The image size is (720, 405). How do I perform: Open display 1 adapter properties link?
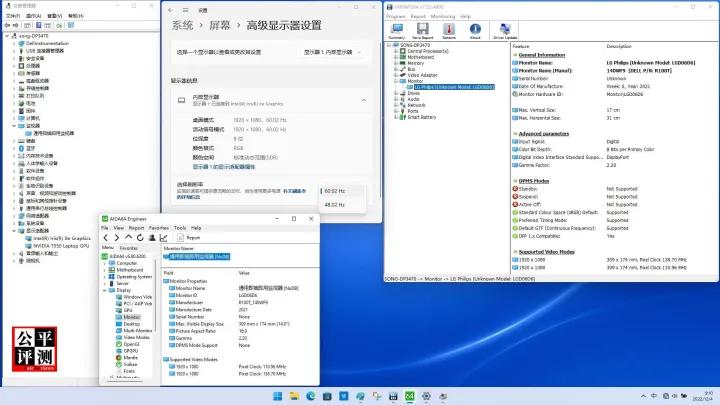pos(224,167)
